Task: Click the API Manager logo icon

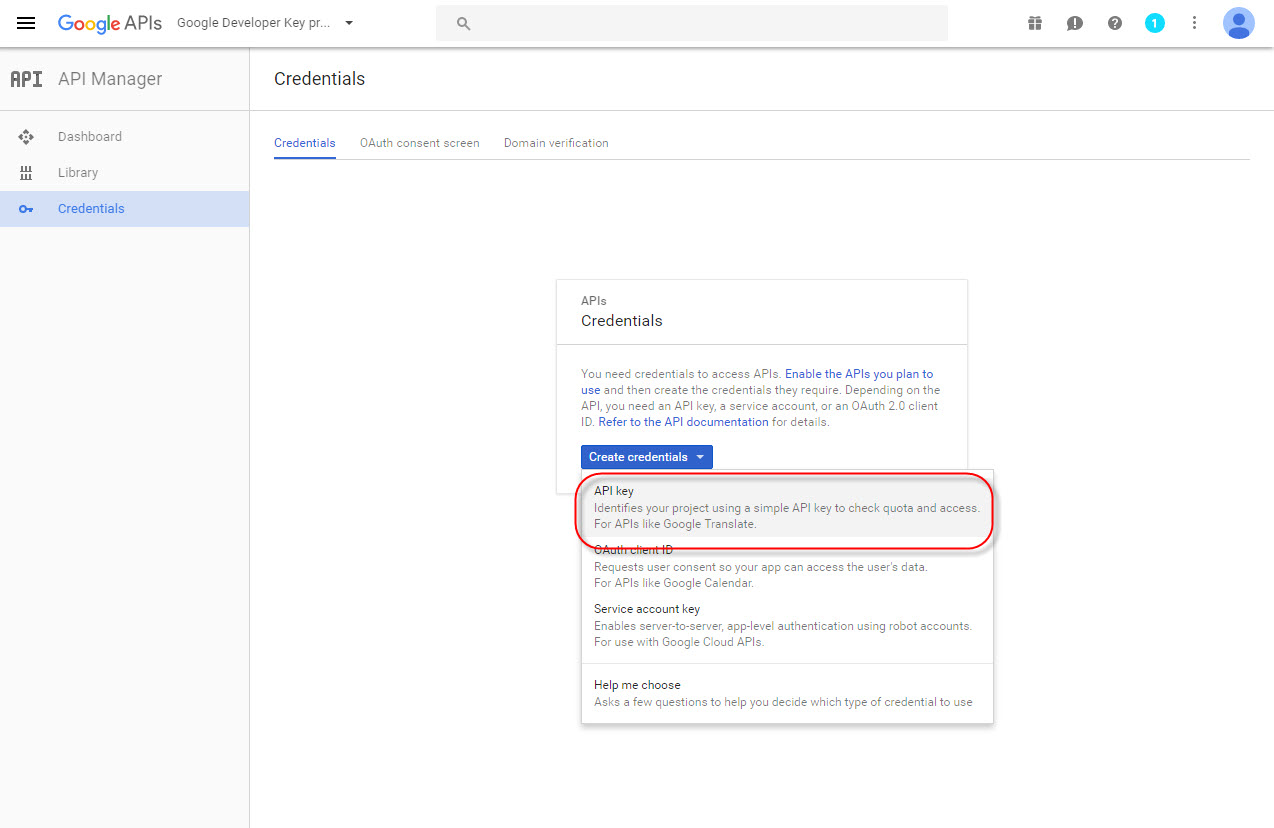Action: click(26, 79)
